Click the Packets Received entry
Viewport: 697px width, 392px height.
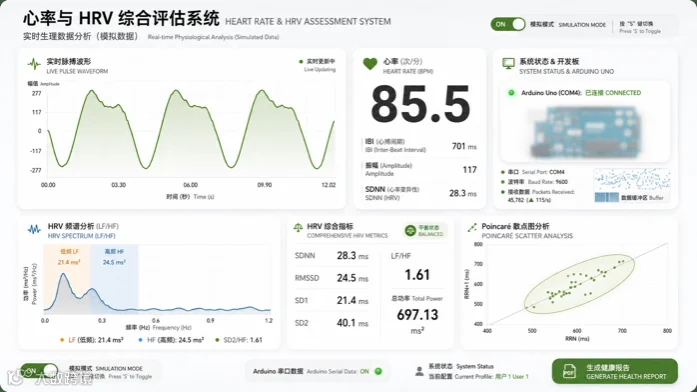point(538,196)
